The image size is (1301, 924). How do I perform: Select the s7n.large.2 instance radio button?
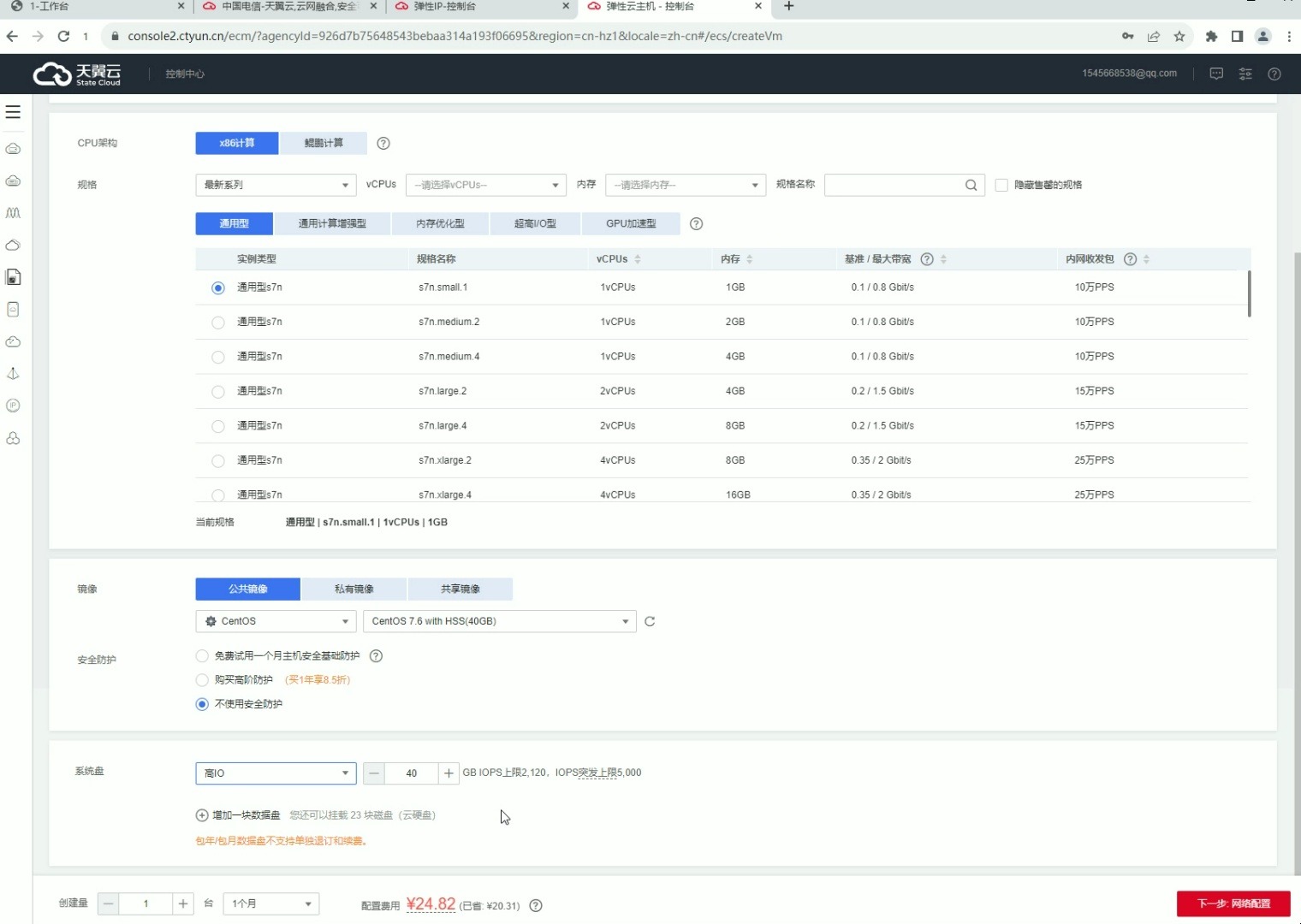pos(218,392)
